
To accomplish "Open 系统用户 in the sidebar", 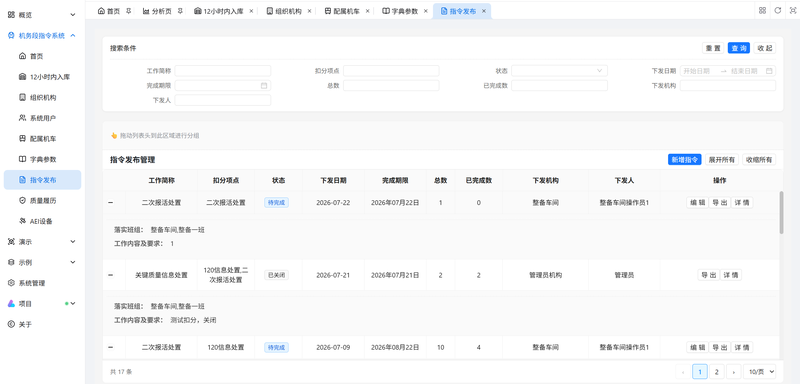I will (x=42, y=118).
